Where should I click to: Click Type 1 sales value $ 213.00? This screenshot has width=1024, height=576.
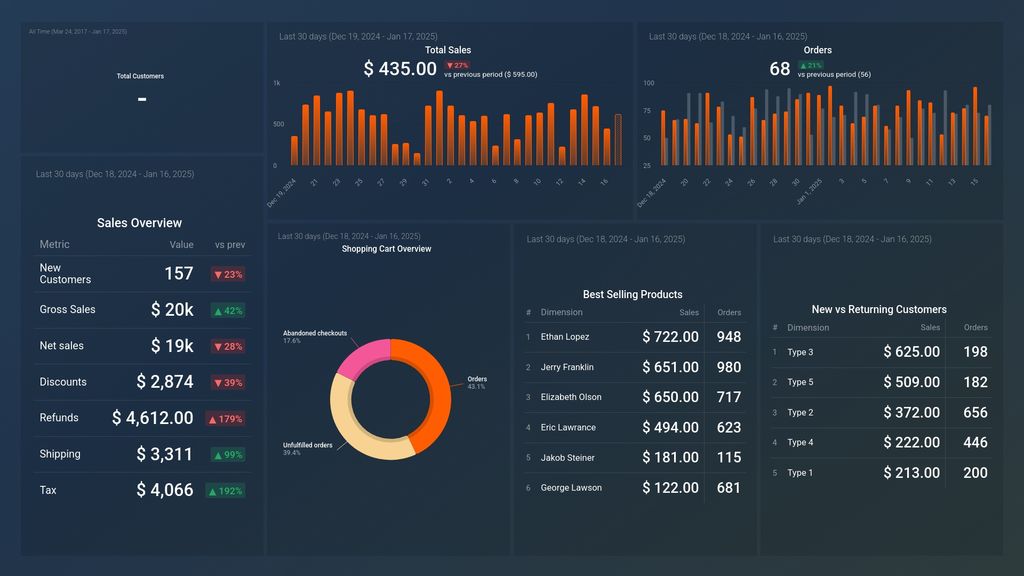point(912,473)
